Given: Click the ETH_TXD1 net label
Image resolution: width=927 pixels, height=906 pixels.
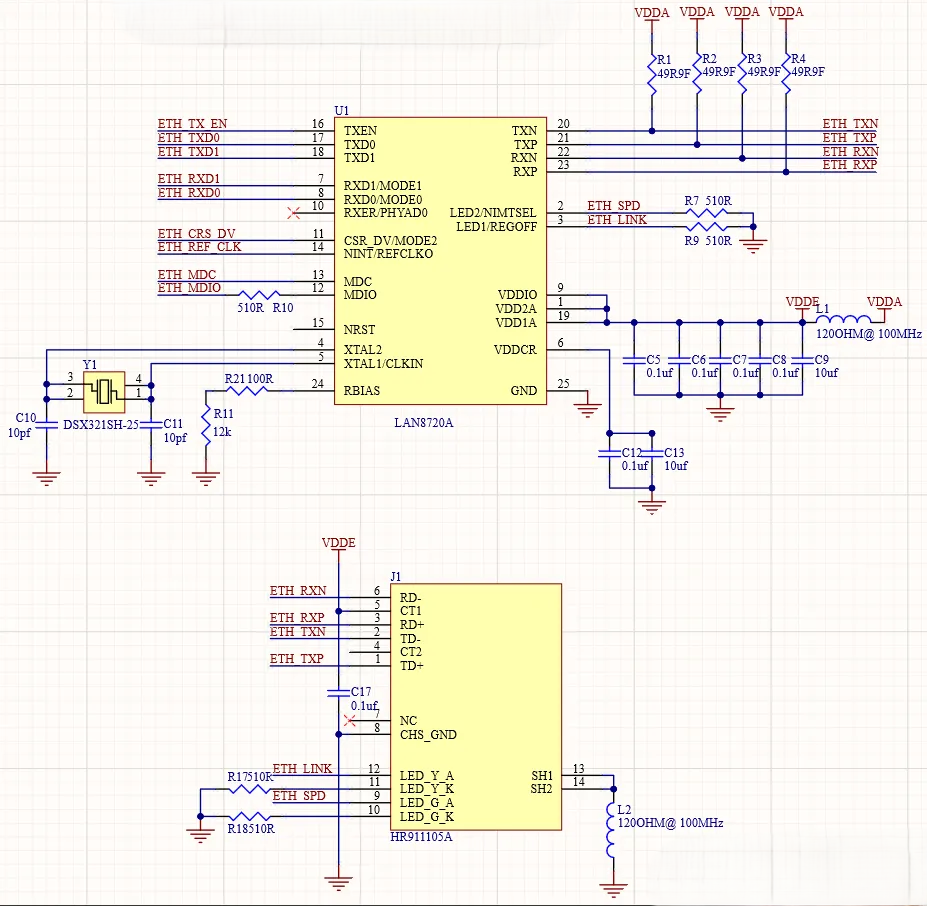Looking at the screenshot, I should (x=189, y=151).
